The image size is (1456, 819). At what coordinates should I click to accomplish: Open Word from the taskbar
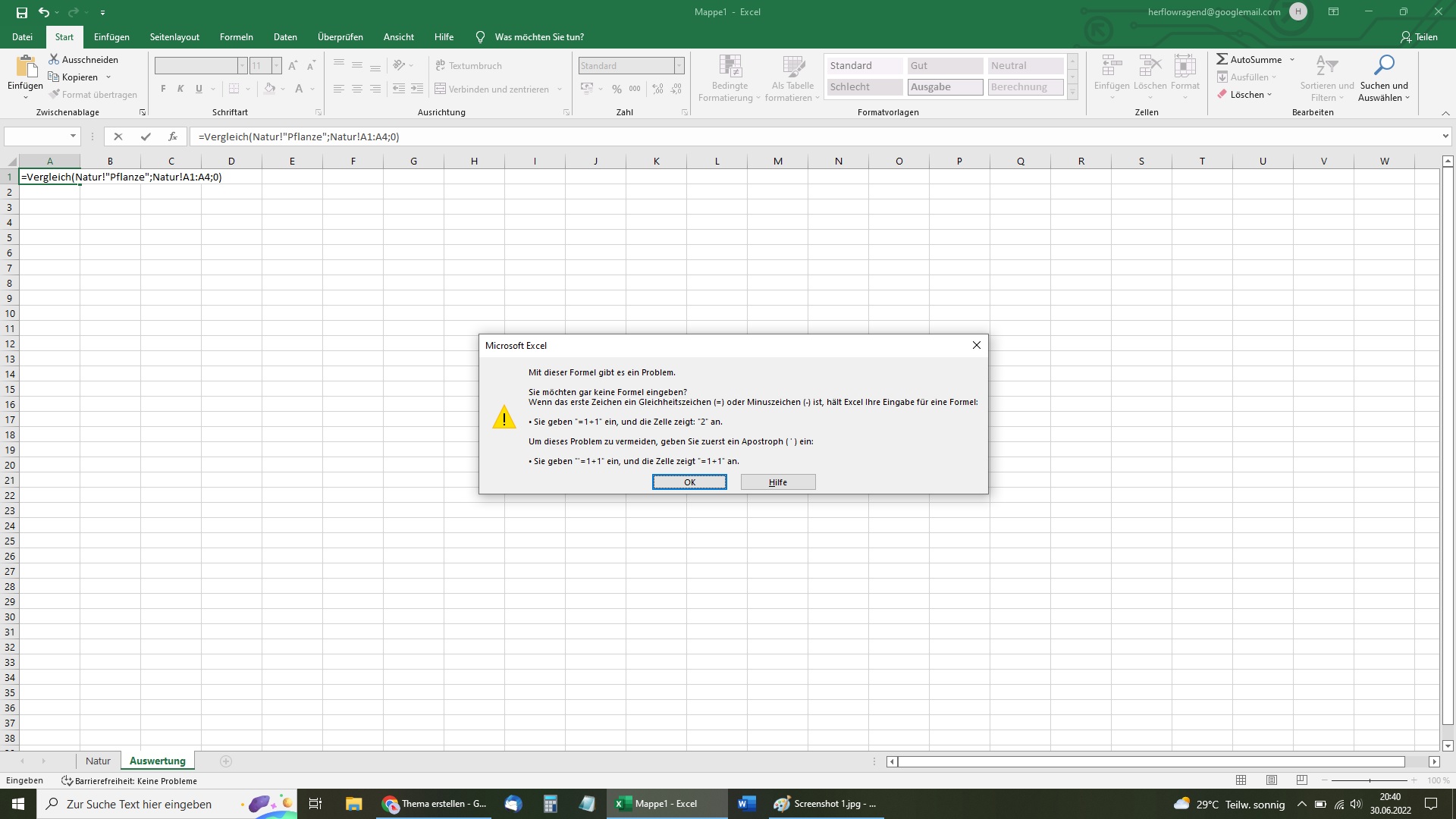click(746, 804)
